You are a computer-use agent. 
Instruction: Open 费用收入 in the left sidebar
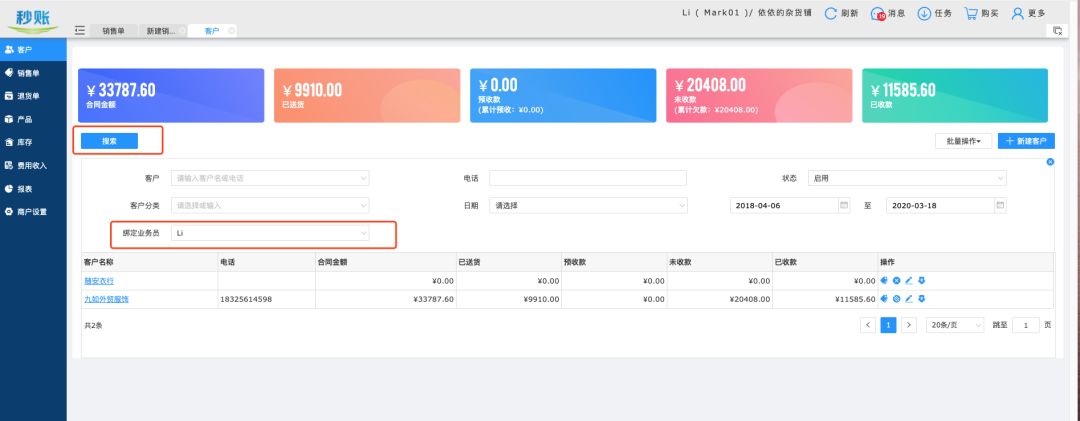(33, 165)
